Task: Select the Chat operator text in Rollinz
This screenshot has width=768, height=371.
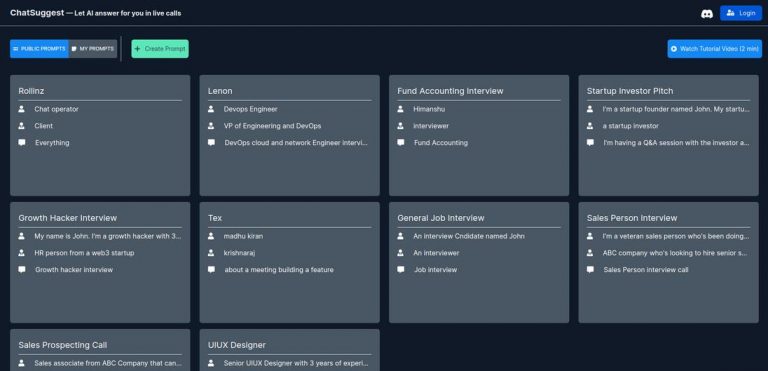Action: pos(56,109)
